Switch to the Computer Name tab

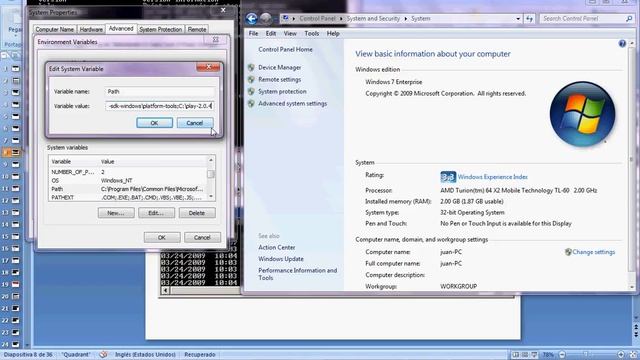(x=55, y=29)
